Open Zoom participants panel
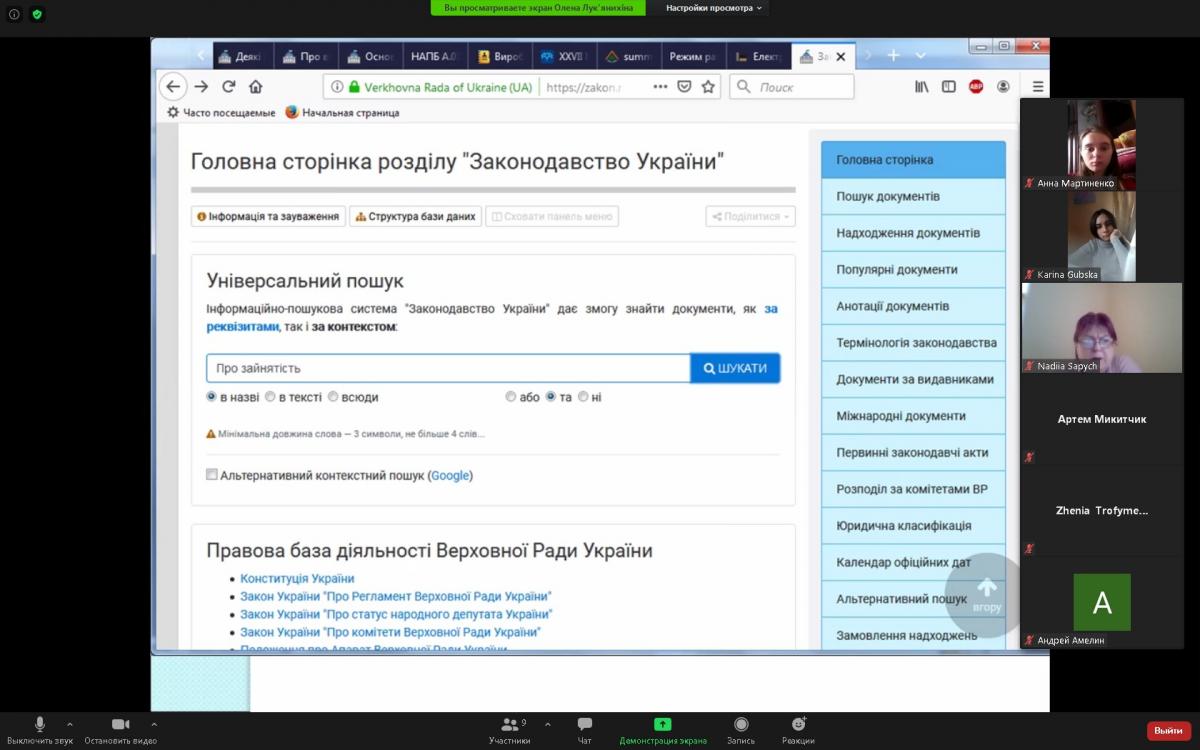 coord(510,730)
